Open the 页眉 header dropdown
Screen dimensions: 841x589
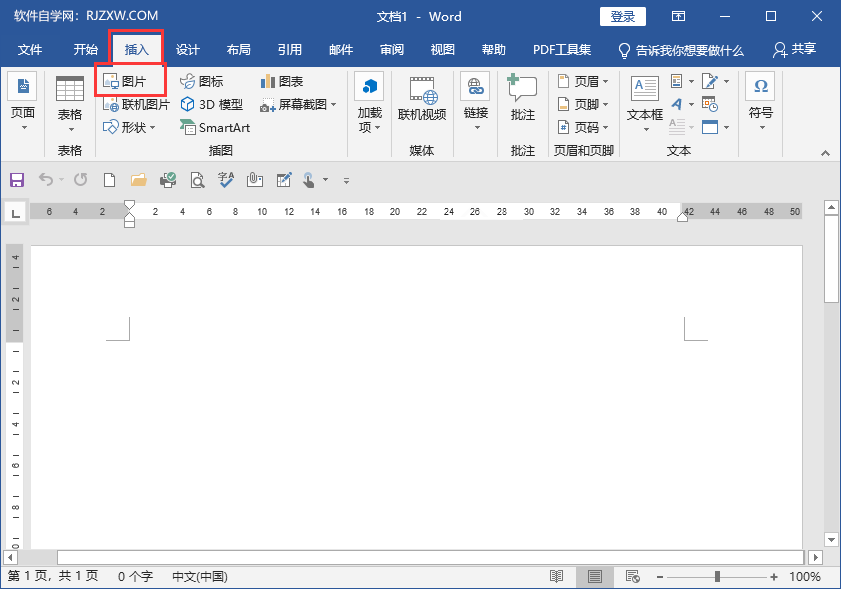584,80
